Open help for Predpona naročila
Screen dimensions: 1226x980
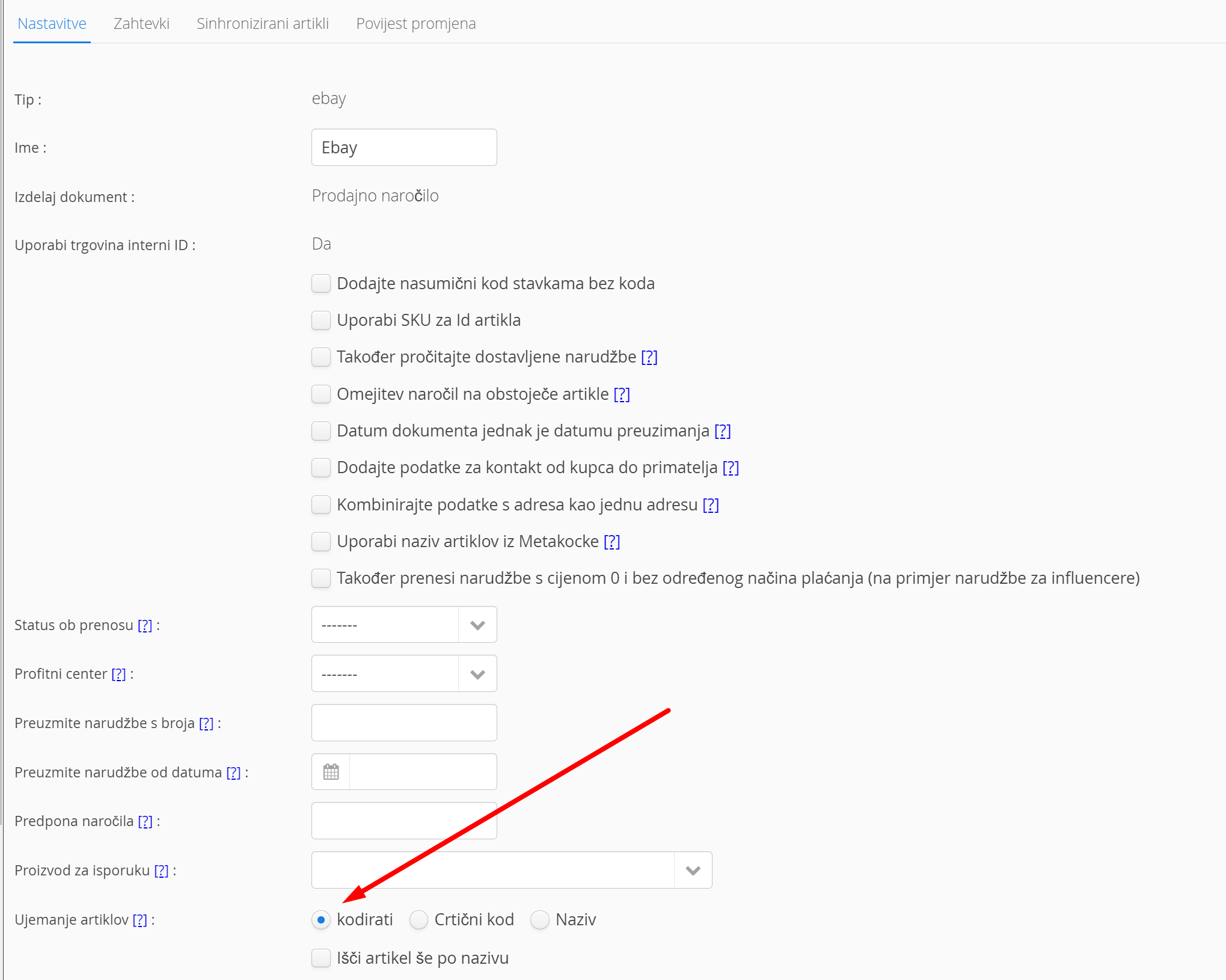tap(145, 821)
